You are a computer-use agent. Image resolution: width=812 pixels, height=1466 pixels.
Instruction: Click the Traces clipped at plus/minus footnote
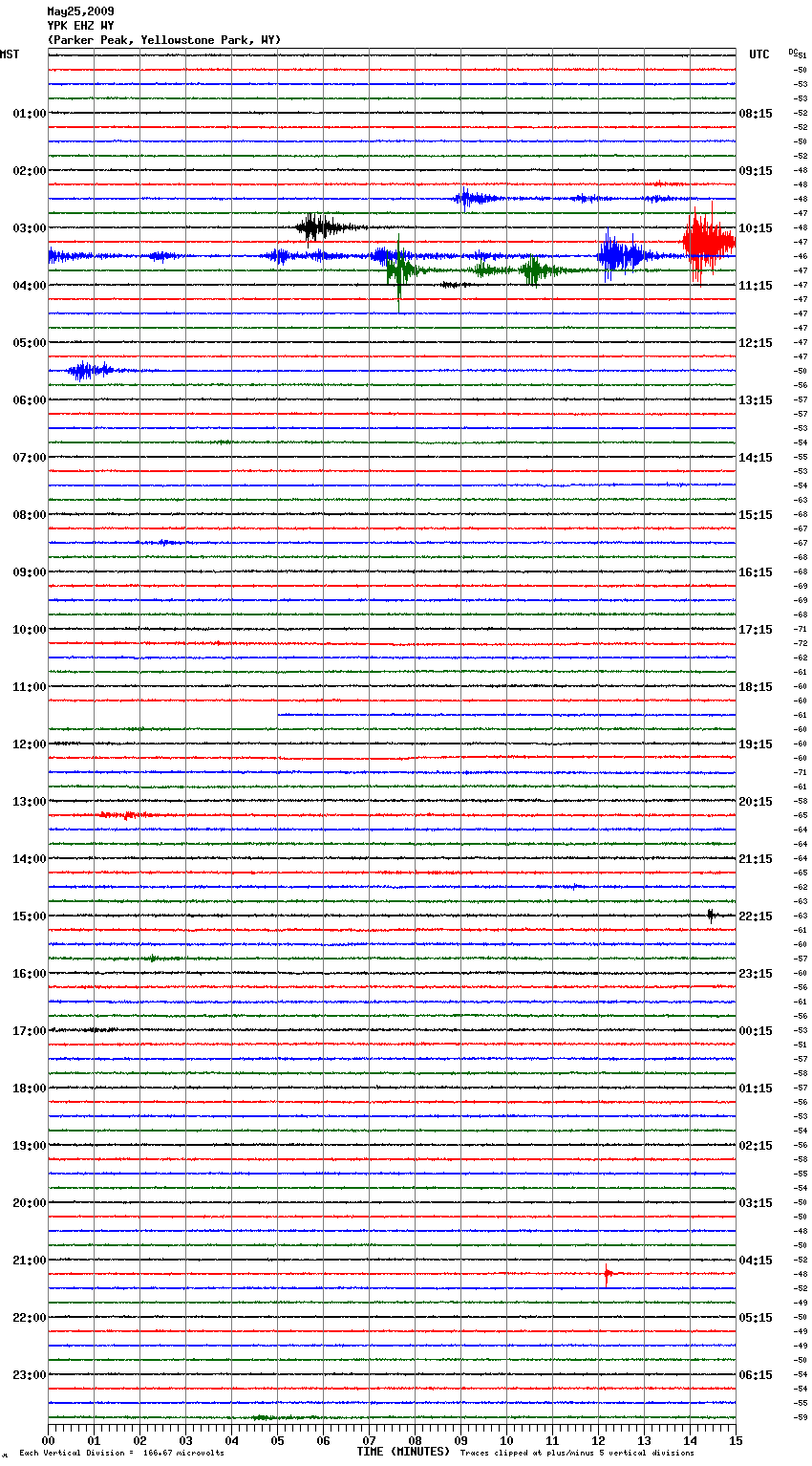click(x=577, y=1453)
